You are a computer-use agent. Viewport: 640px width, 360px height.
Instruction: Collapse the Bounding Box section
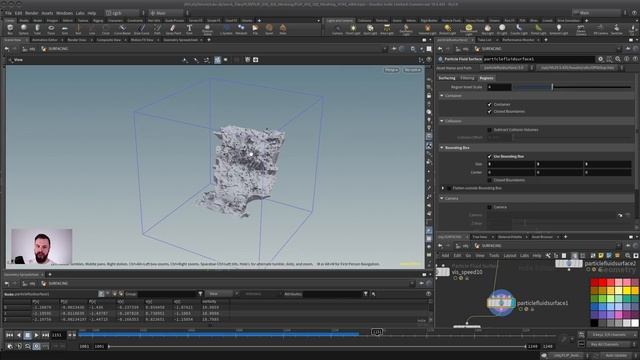[442, 148]
